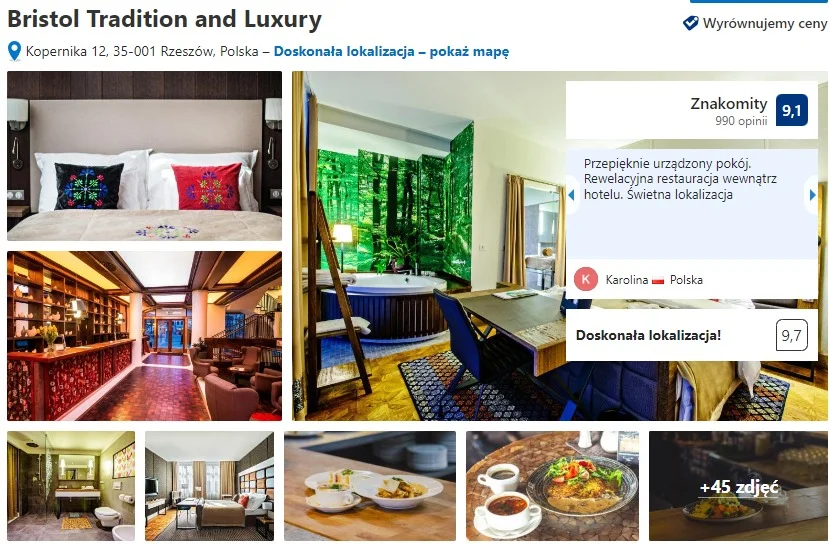This screenshot has width=829, height=545.
Task: Click the 9,7 location score badge
Action: tap(791, 335)
